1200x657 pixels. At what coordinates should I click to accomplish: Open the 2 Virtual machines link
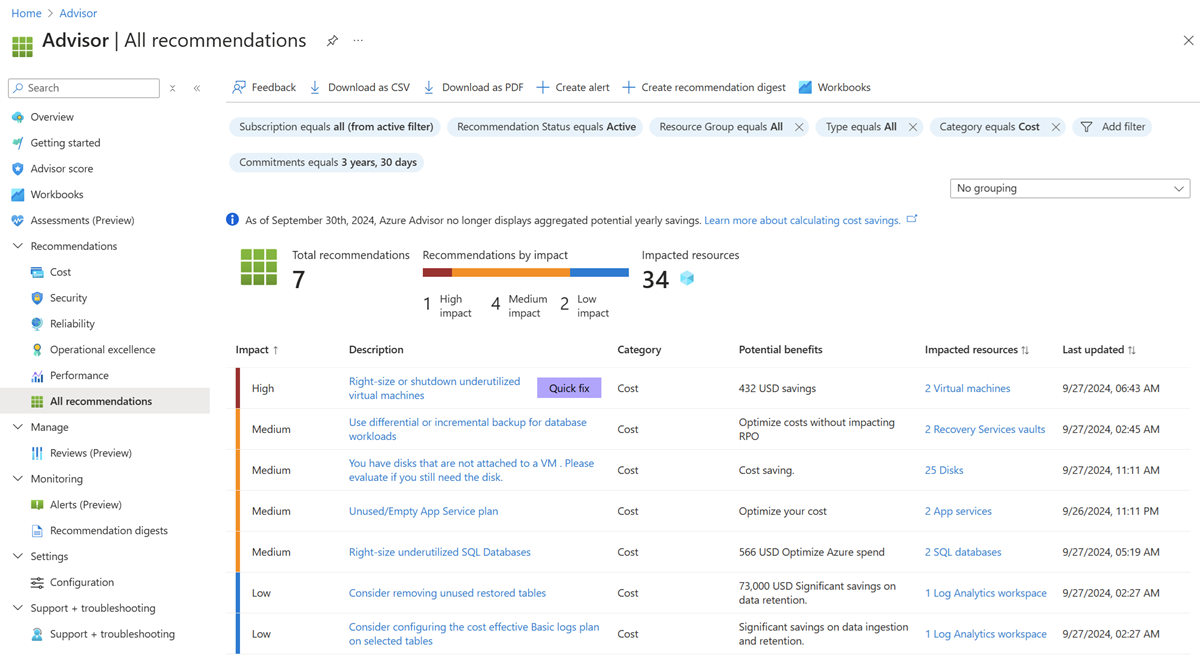[967, 388]
